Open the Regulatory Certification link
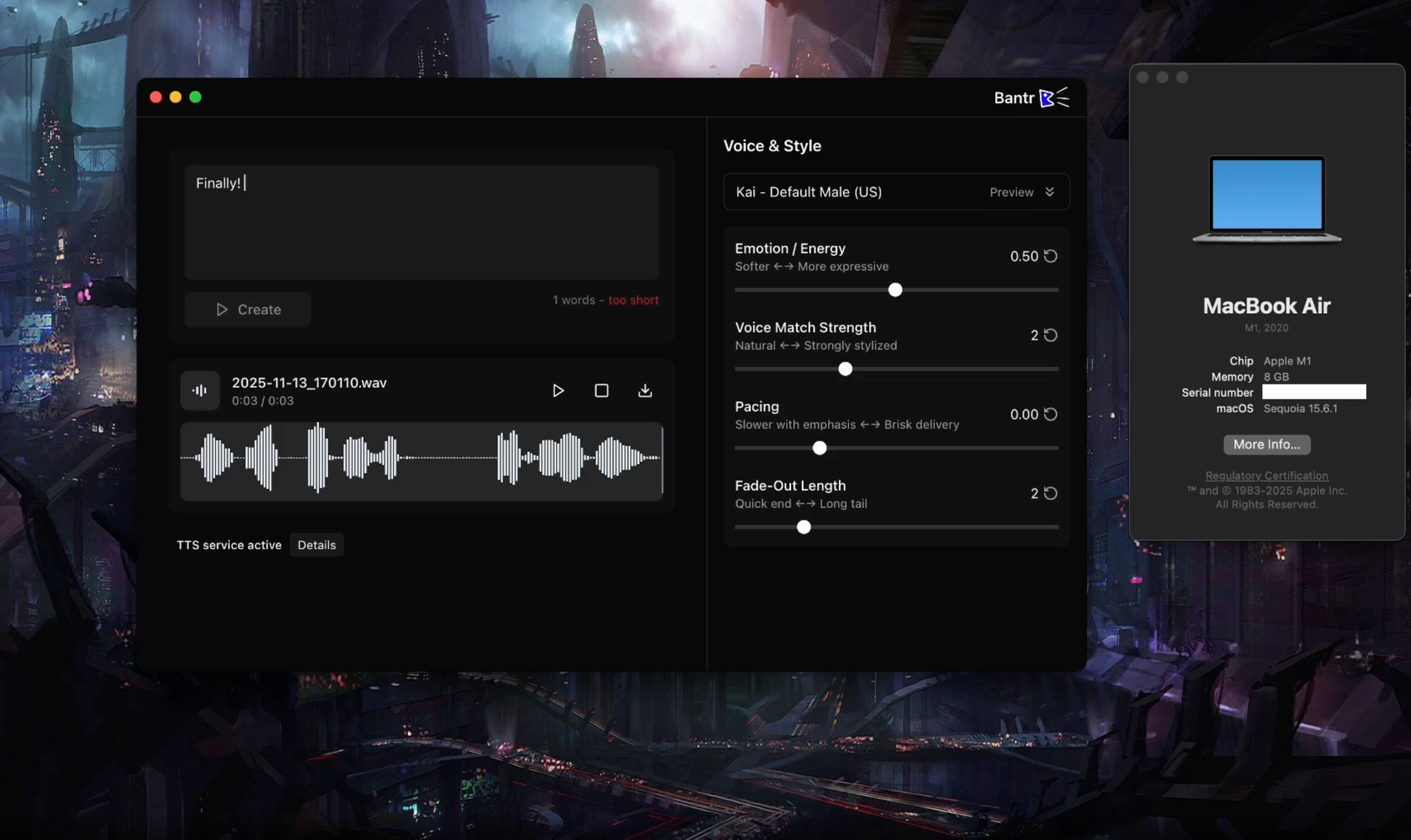This screenshot has height=840, width=1411. click(x=1266, y=476)
